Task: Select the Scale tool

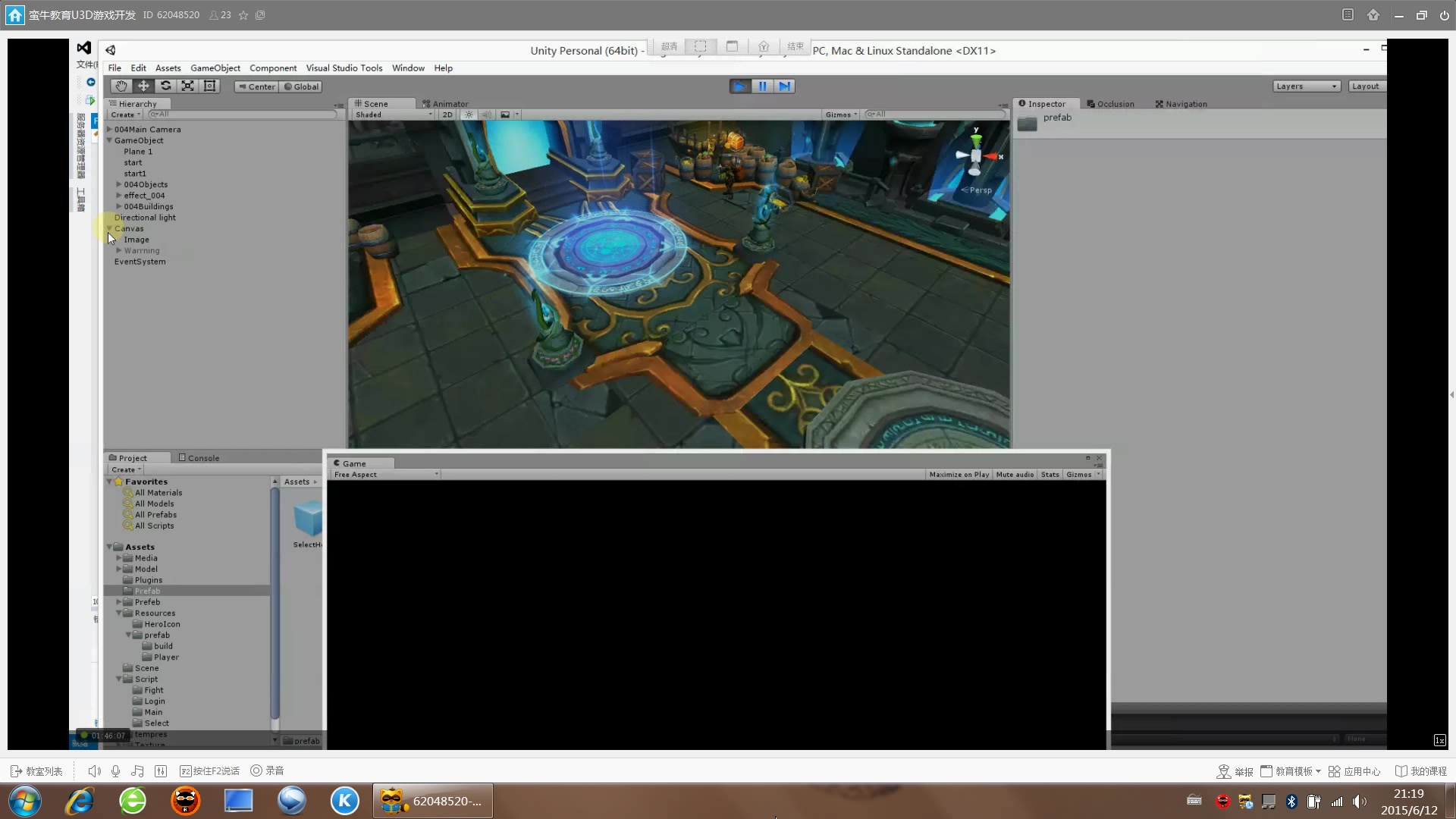Action: point(187,86)
